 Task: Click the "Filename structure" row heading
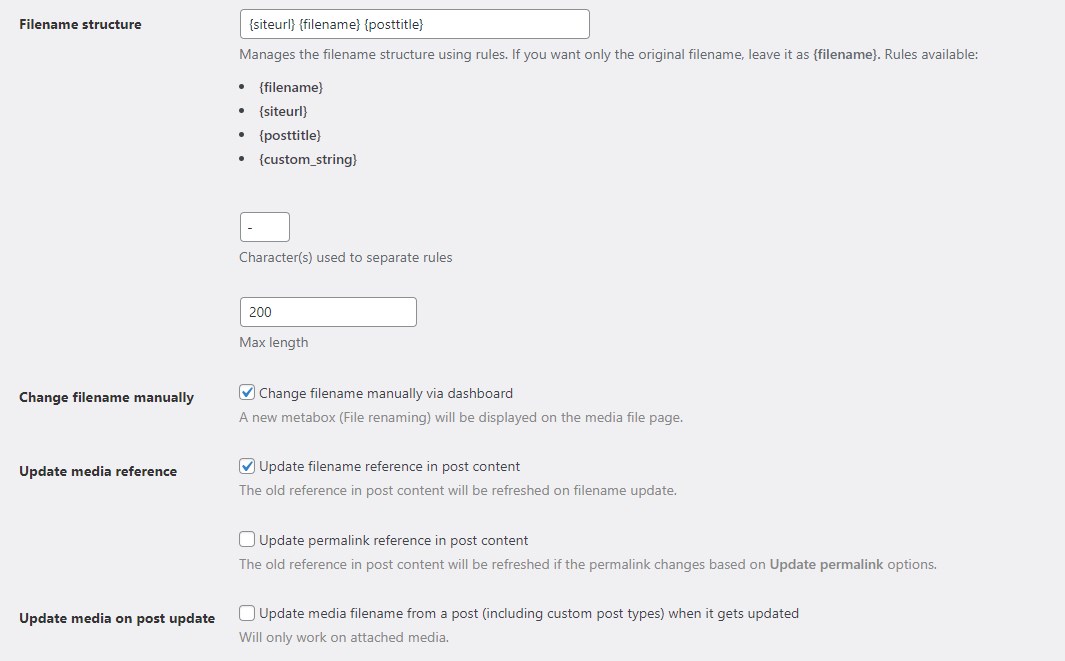coord(80,24)
